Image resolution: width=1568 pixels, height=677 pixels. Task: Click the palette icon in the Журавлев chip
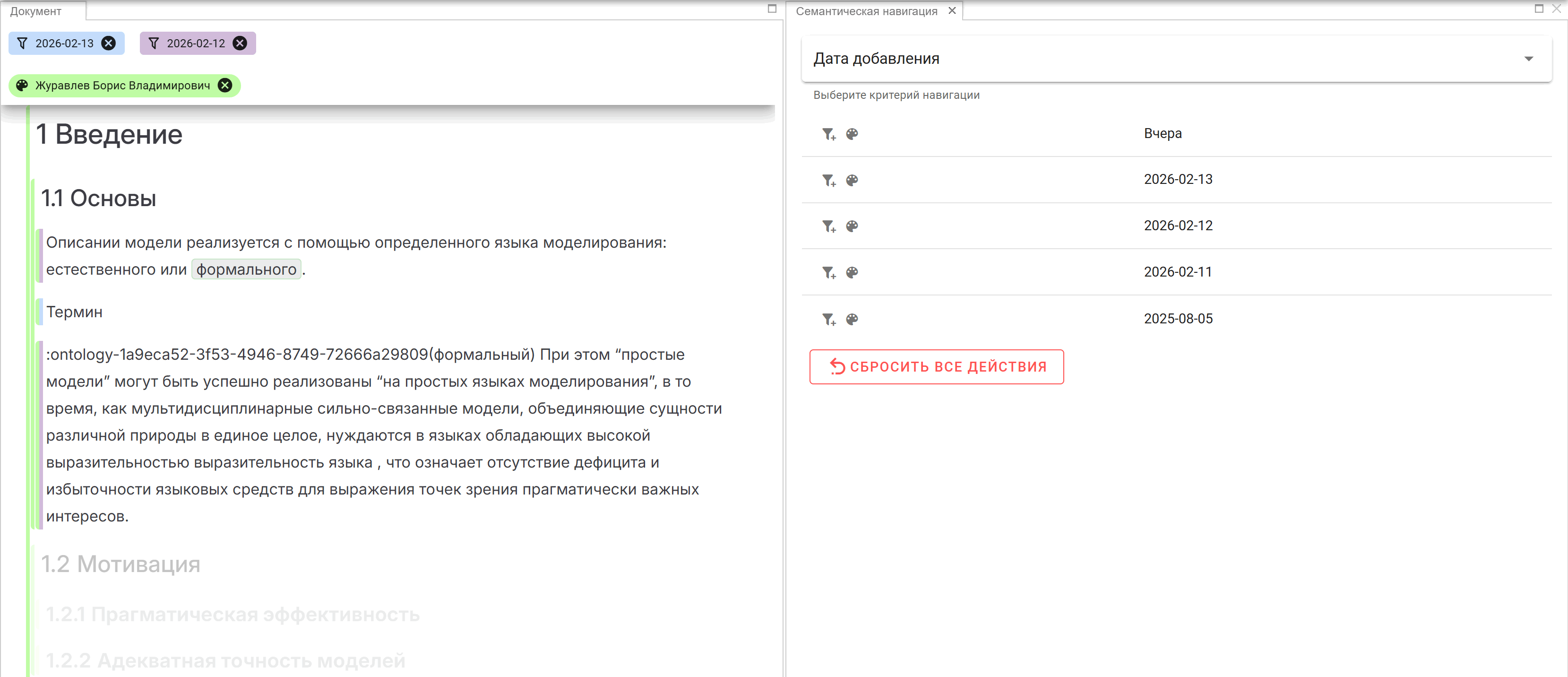[23, 85]
